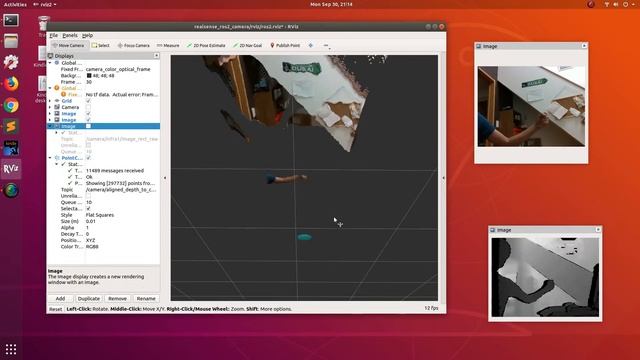Screen dimensions: 640x360
Task: Toggle the Grid display checkbox
Action: (x=88, y=101)
